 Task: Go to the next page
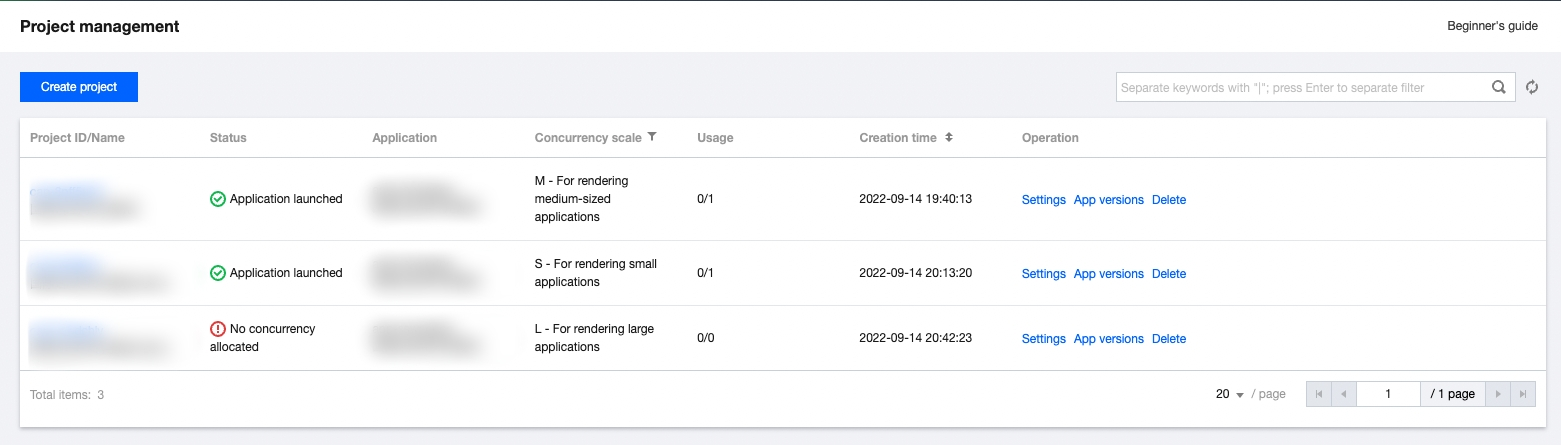pos(1497,394)
